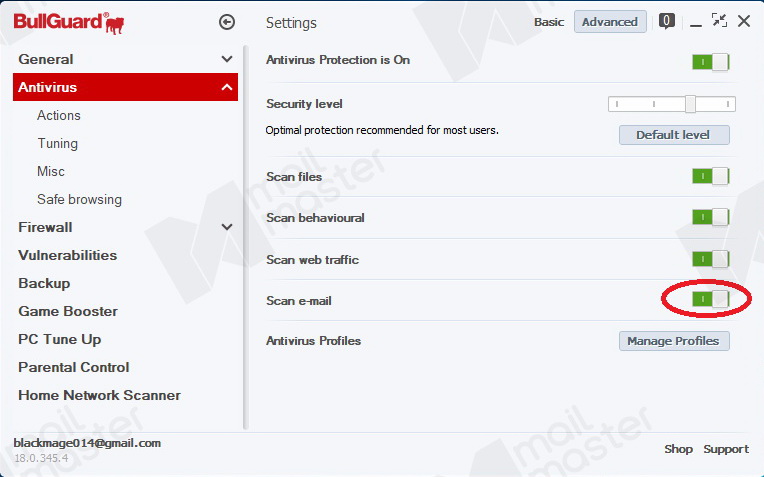Click the Antivirus Profiles label
The width and height of the screenshot is (764, 477).
coord(313,341)
